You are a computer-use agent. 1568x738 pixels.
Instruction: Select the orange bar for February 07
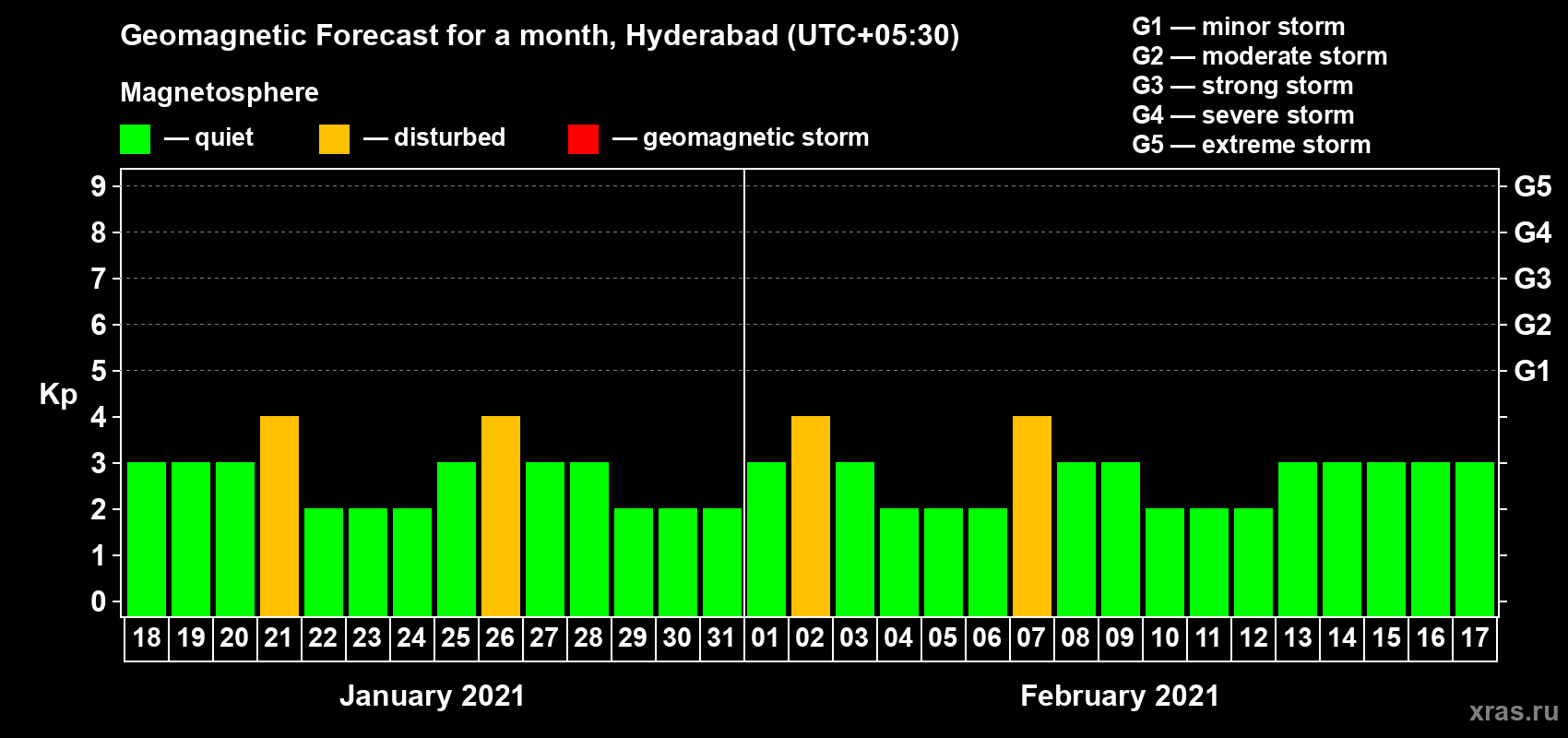point(1032,517)
